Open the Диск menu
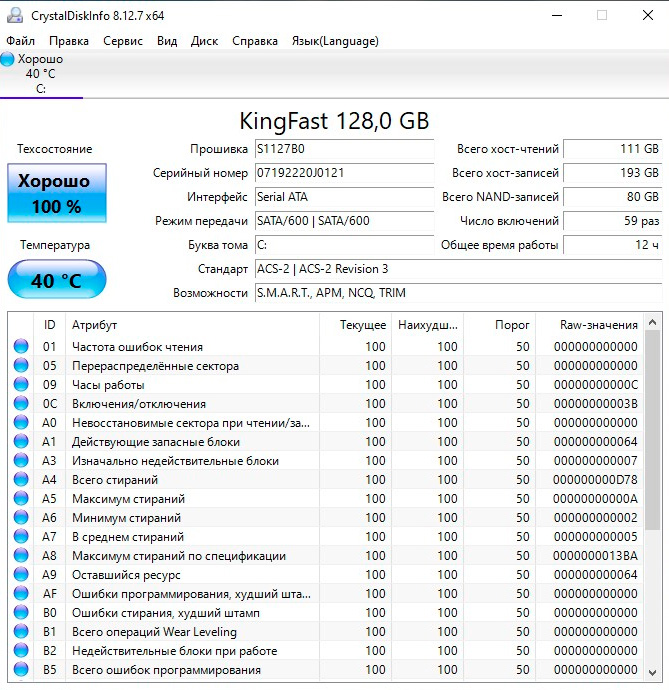The width and height of the screenshot is (669, 690). tap(204, 41)
